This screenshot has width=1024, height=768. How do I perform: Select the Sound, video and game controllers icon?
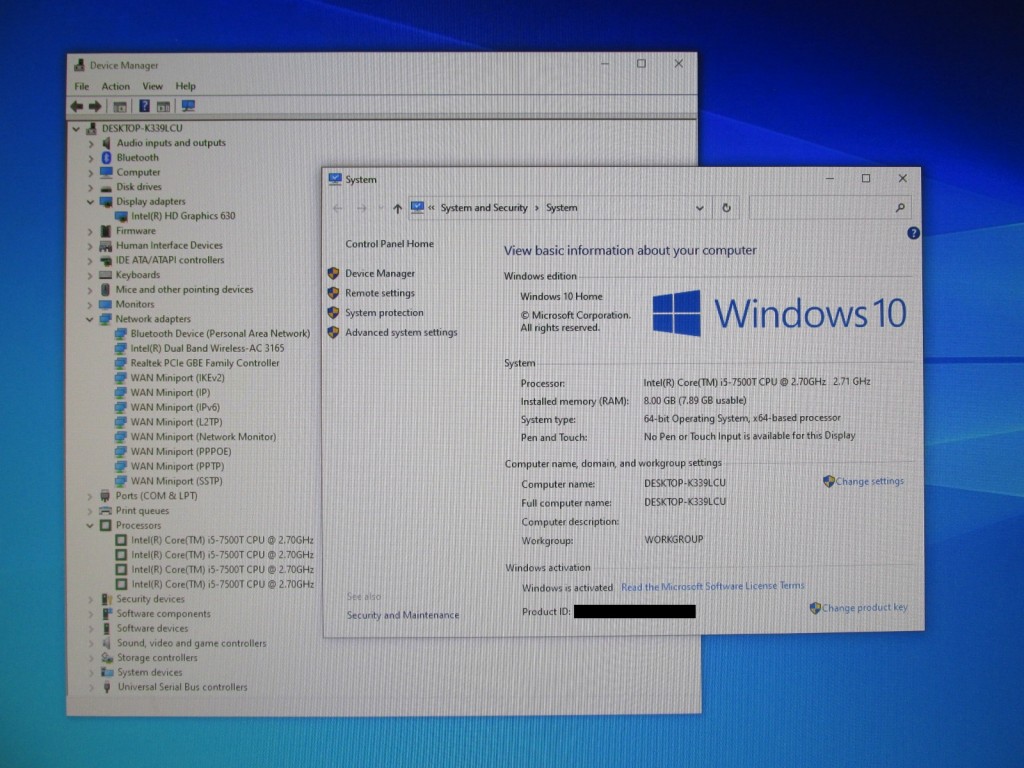(106, 643)
